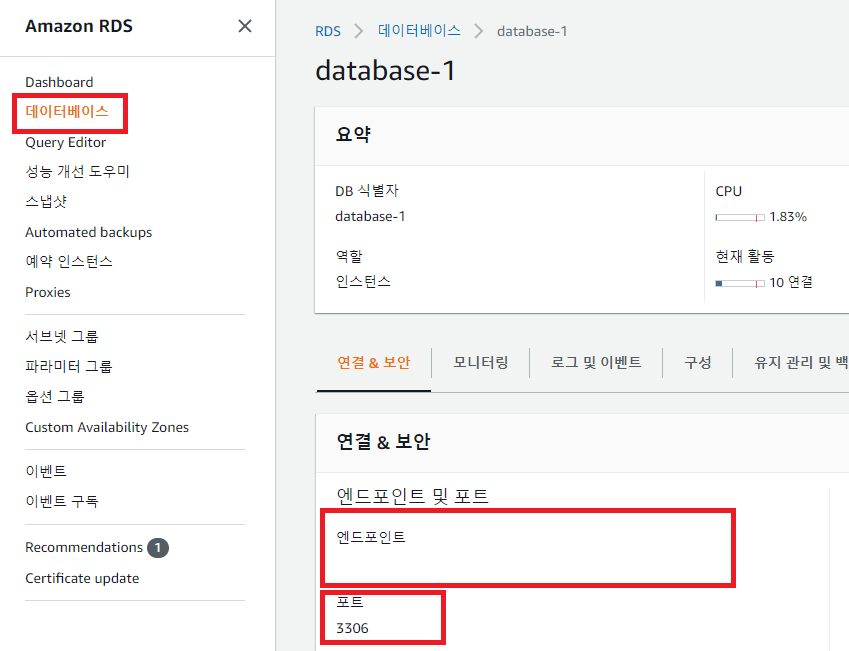
Task: Click the CPU usage meter bar
Action: pos(740,217)
